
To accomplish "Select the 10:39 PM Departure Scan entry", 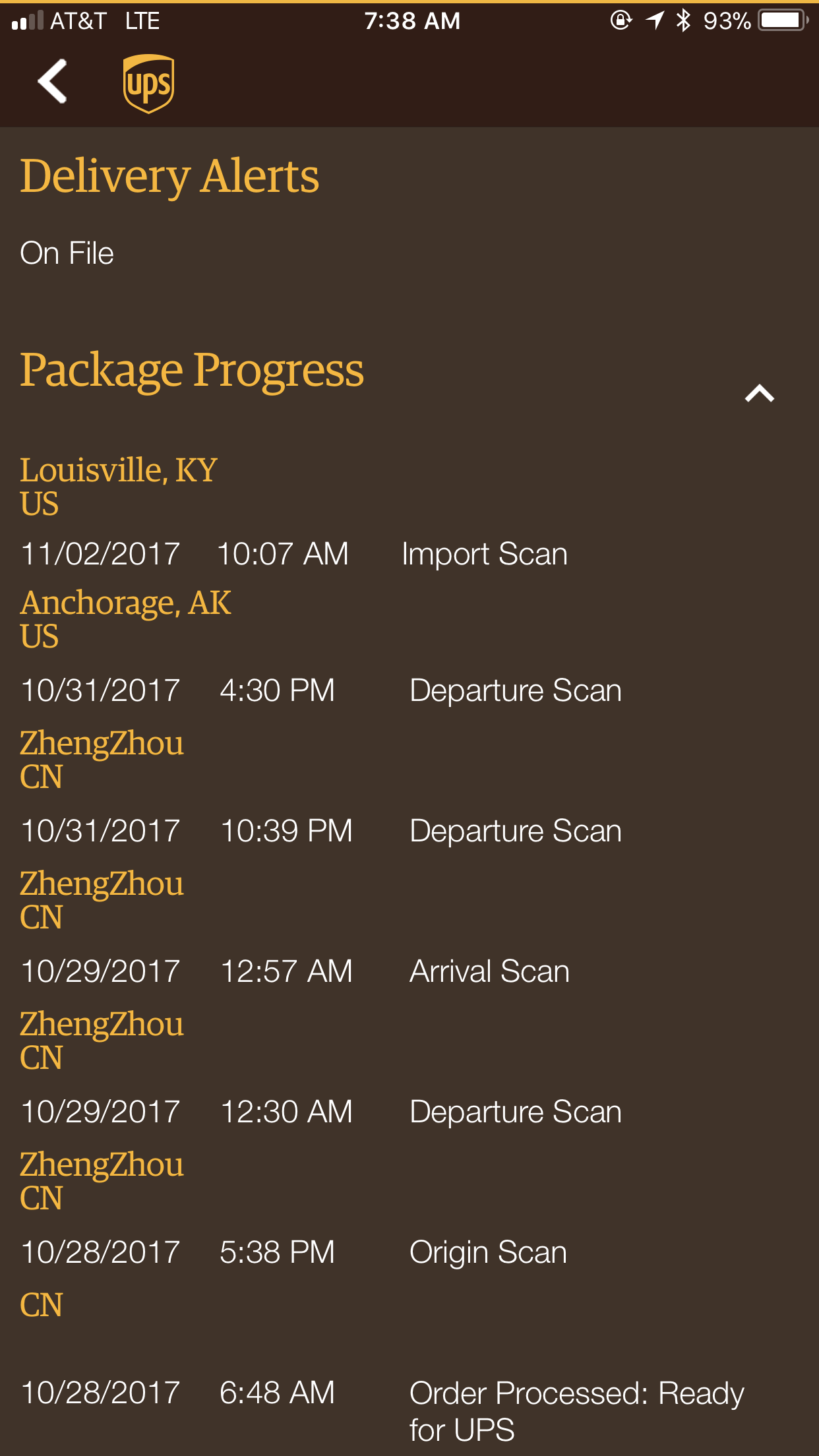I will tap(515, 831).
